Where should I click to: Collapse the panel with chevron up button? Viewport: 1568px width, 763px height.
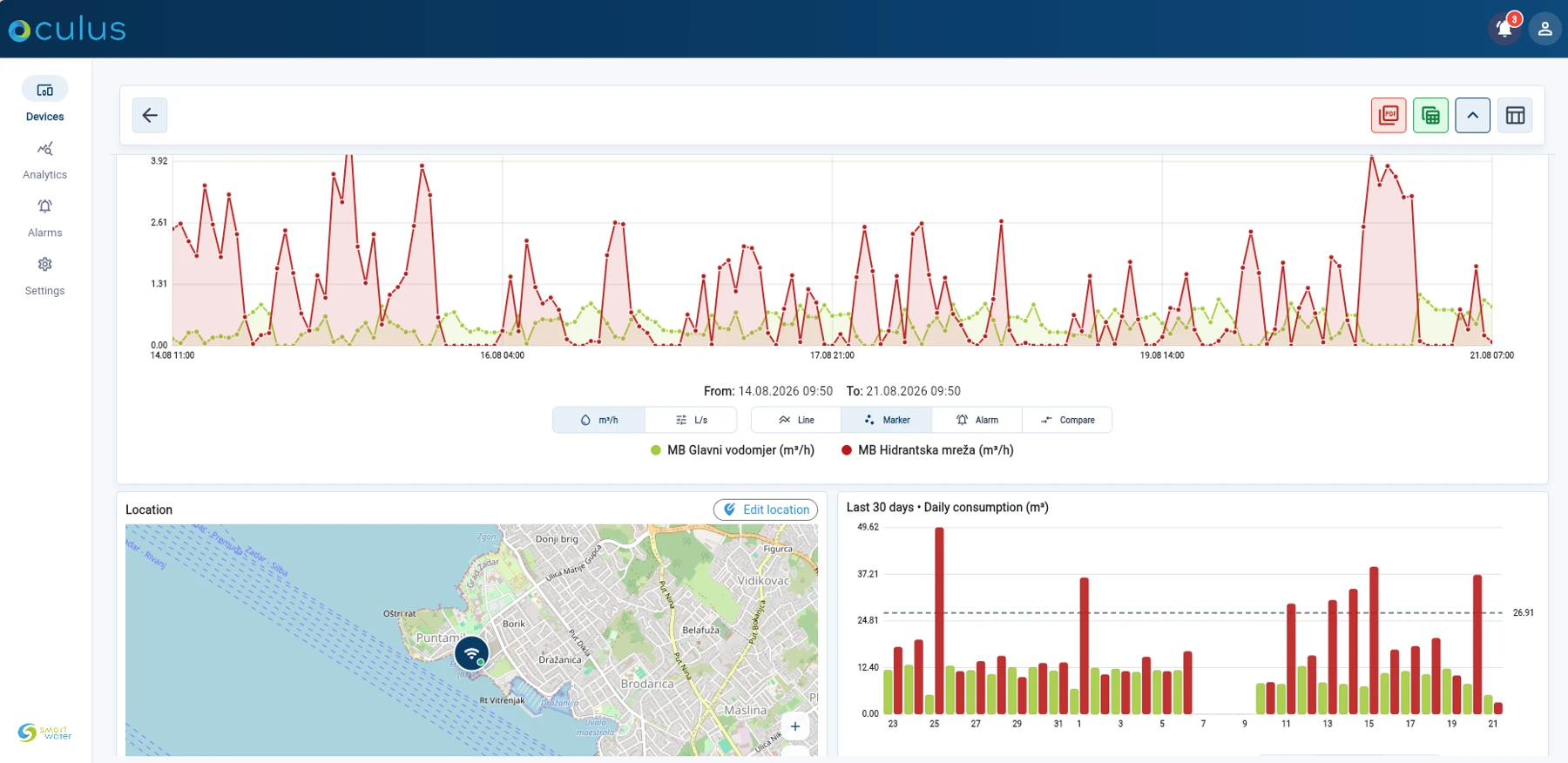(x=1472, y=115)
